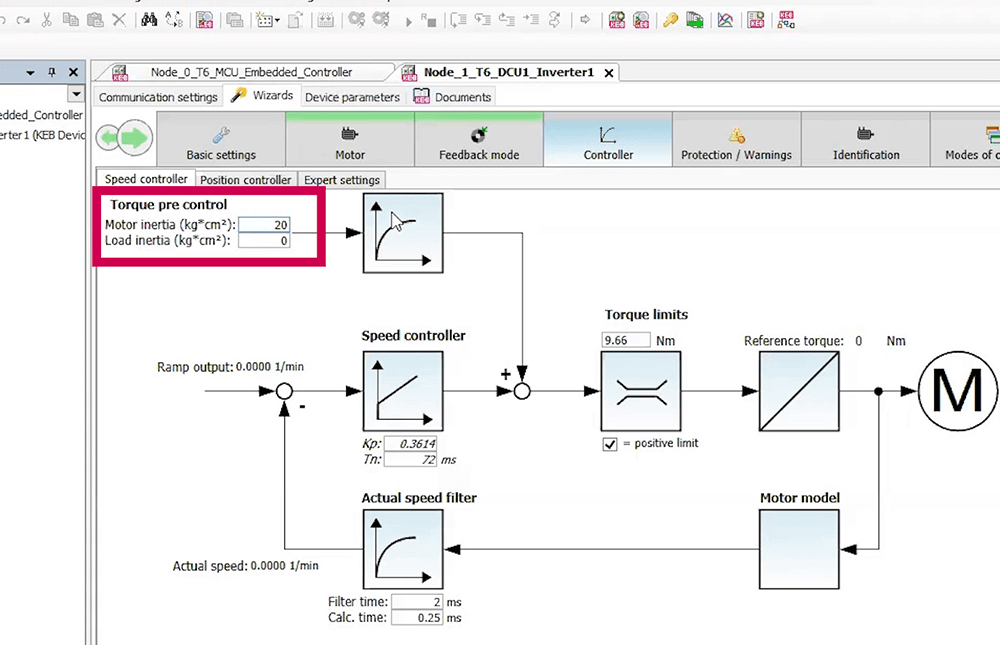Click the first gears login icon
1000x645 pixels.
[357, 20]
